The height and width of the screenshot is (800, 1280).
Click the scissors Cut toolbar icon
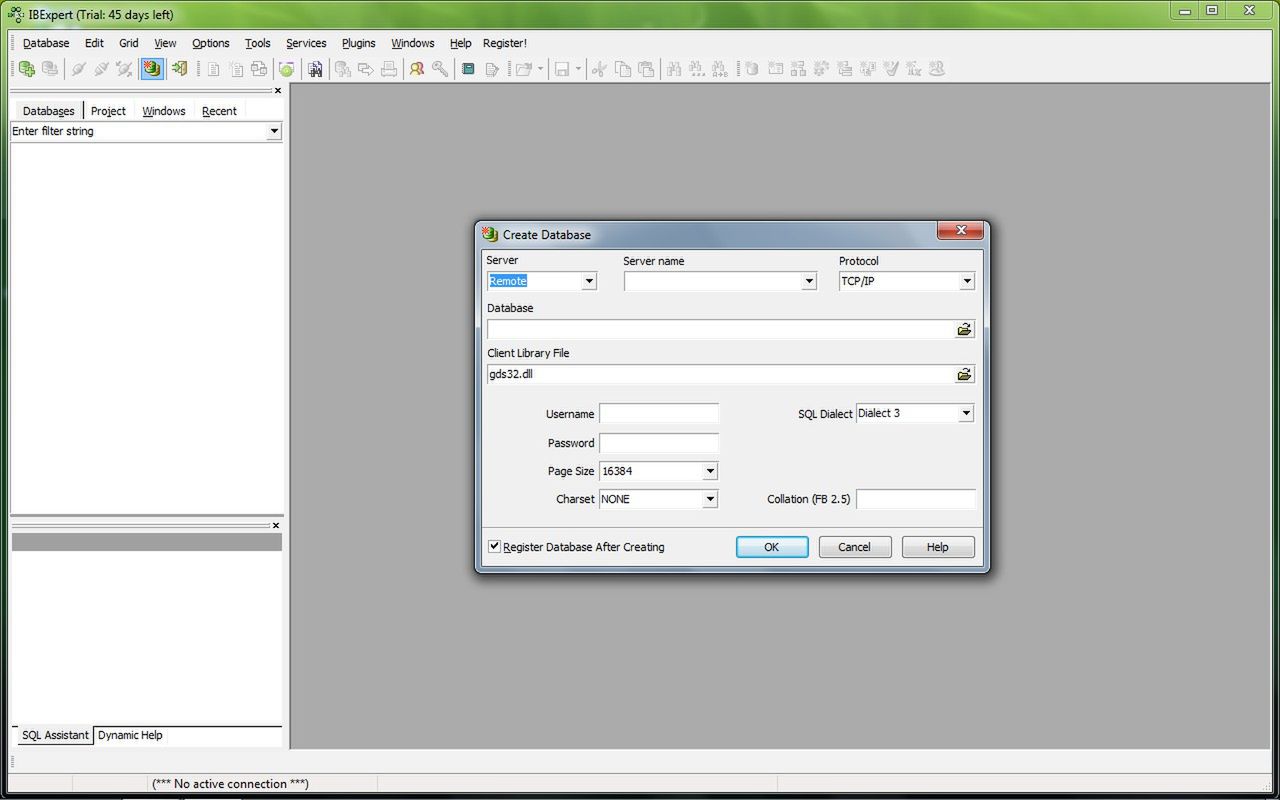point(599,69)
